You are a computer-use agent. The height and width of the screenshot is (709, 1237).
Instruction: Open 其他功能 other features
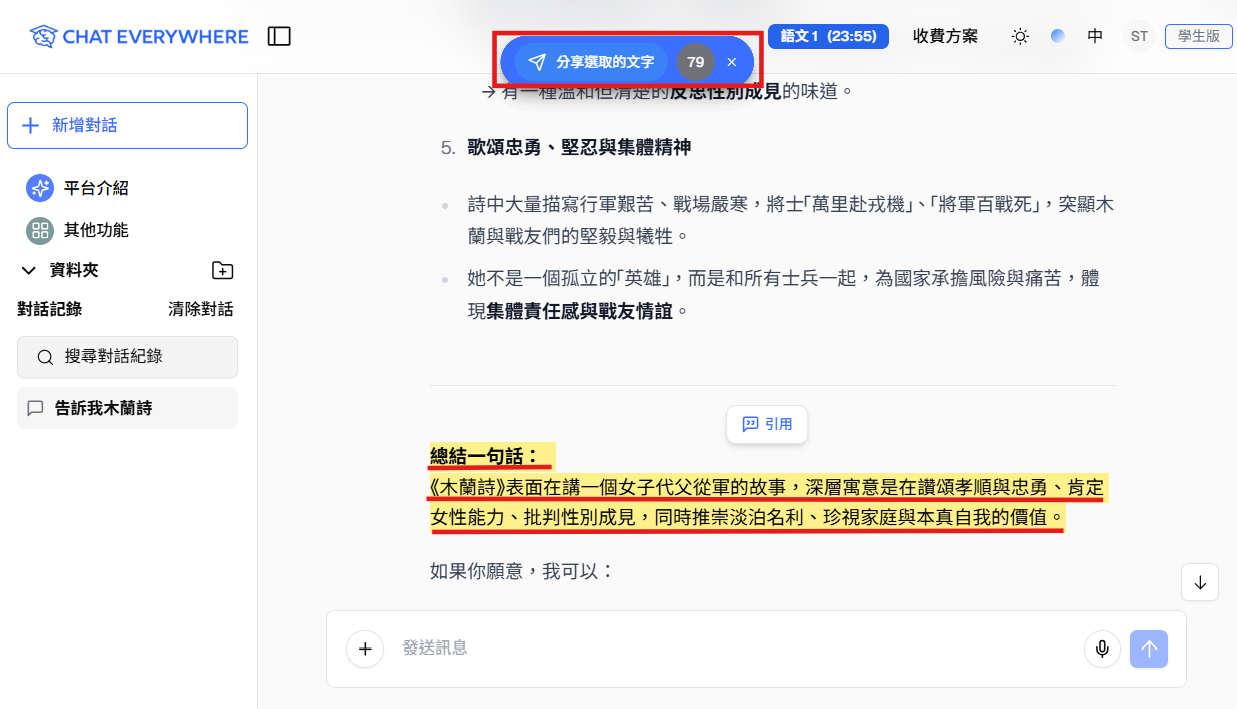[96, 230]
